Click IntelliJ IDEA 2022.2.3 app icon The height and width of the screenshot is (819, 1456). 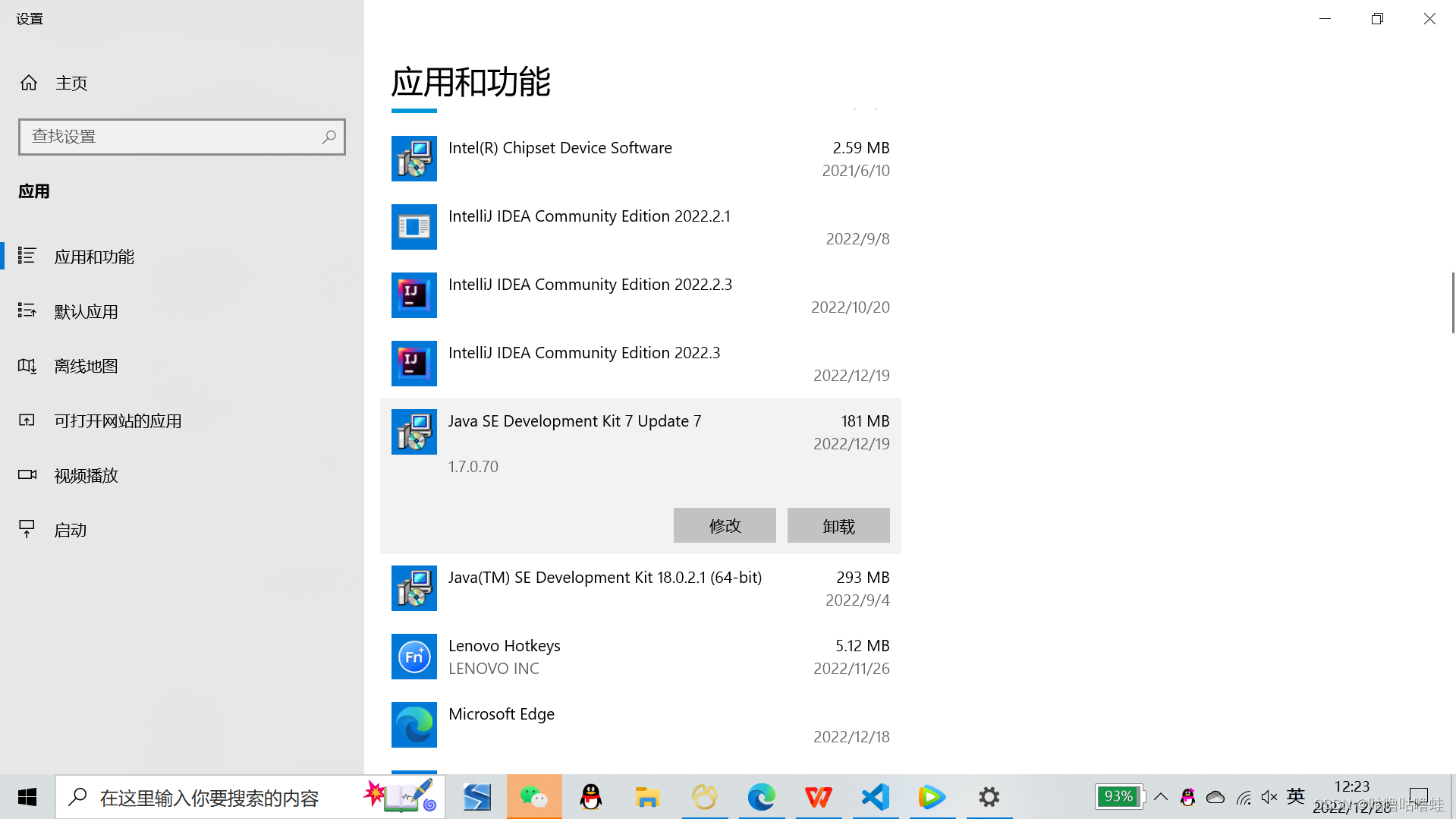click(x=414, y=295)
